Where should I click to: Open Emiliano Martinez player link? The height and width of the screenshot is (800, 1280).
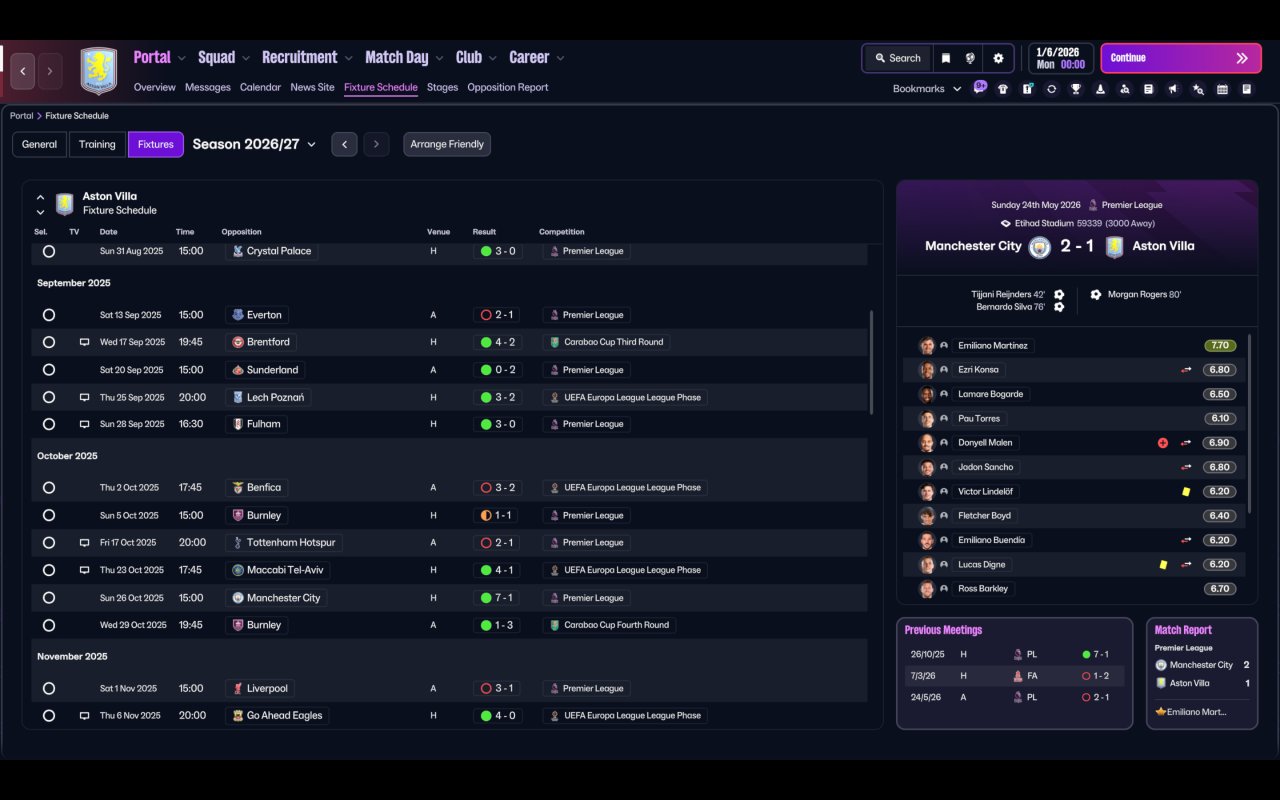(x=993, y=346)
